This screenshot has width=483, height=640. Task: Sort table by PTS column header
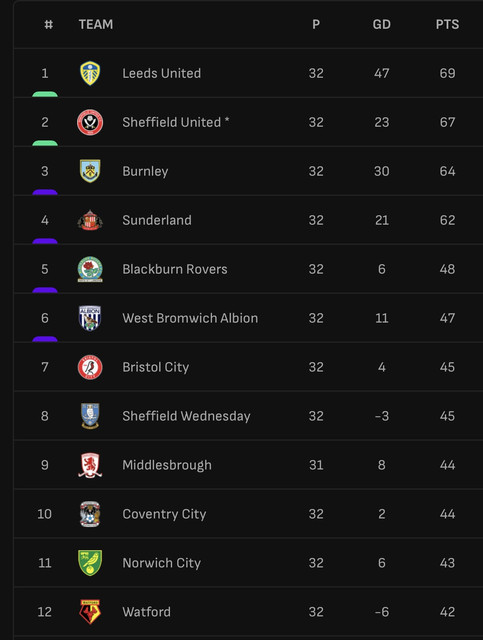pos(447,24)
